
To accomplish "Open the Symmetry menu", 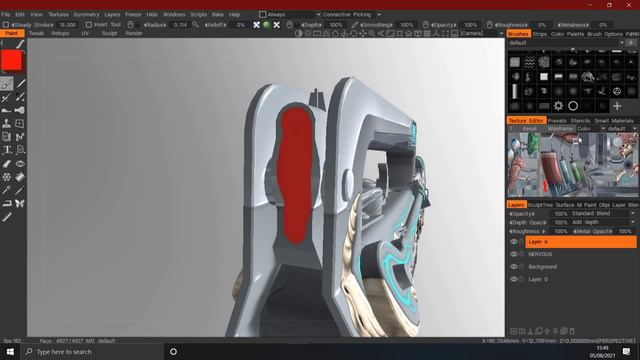I will 87,15.
